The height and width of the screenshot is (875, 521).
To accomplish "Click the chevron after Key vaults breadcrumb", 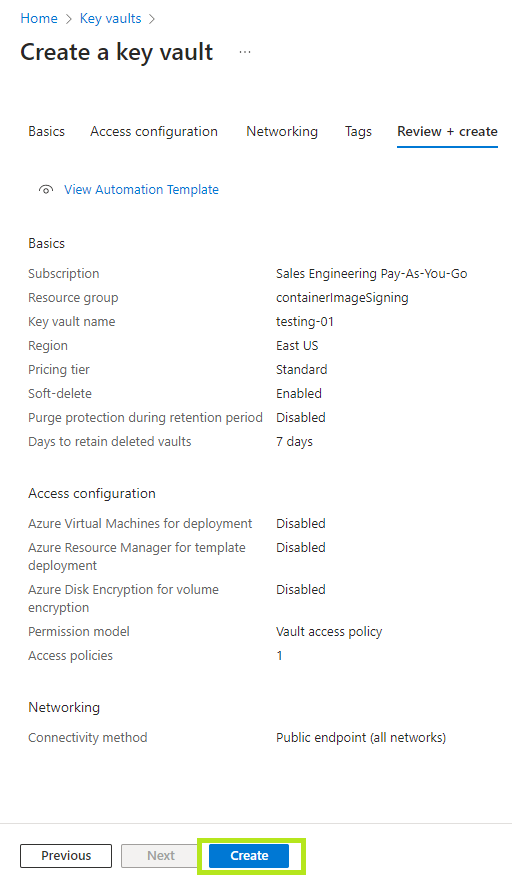I will pyautogui.click(x=152, y=19).
